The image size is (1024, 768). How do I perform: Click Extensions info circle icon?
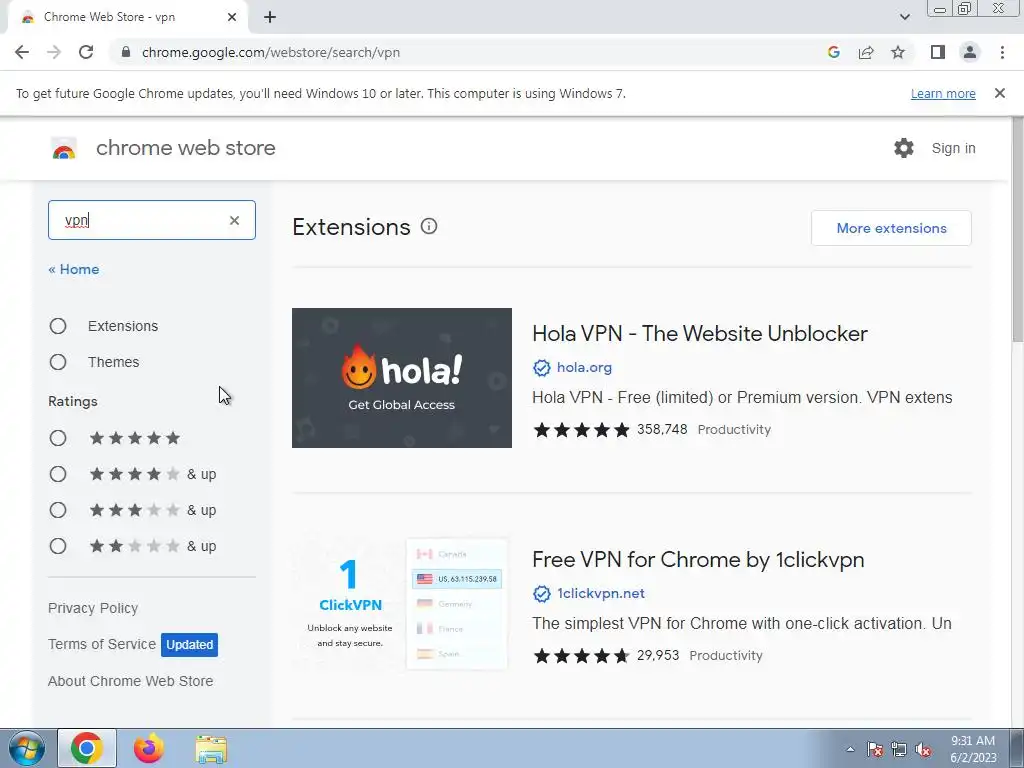(x=429, y=227)
